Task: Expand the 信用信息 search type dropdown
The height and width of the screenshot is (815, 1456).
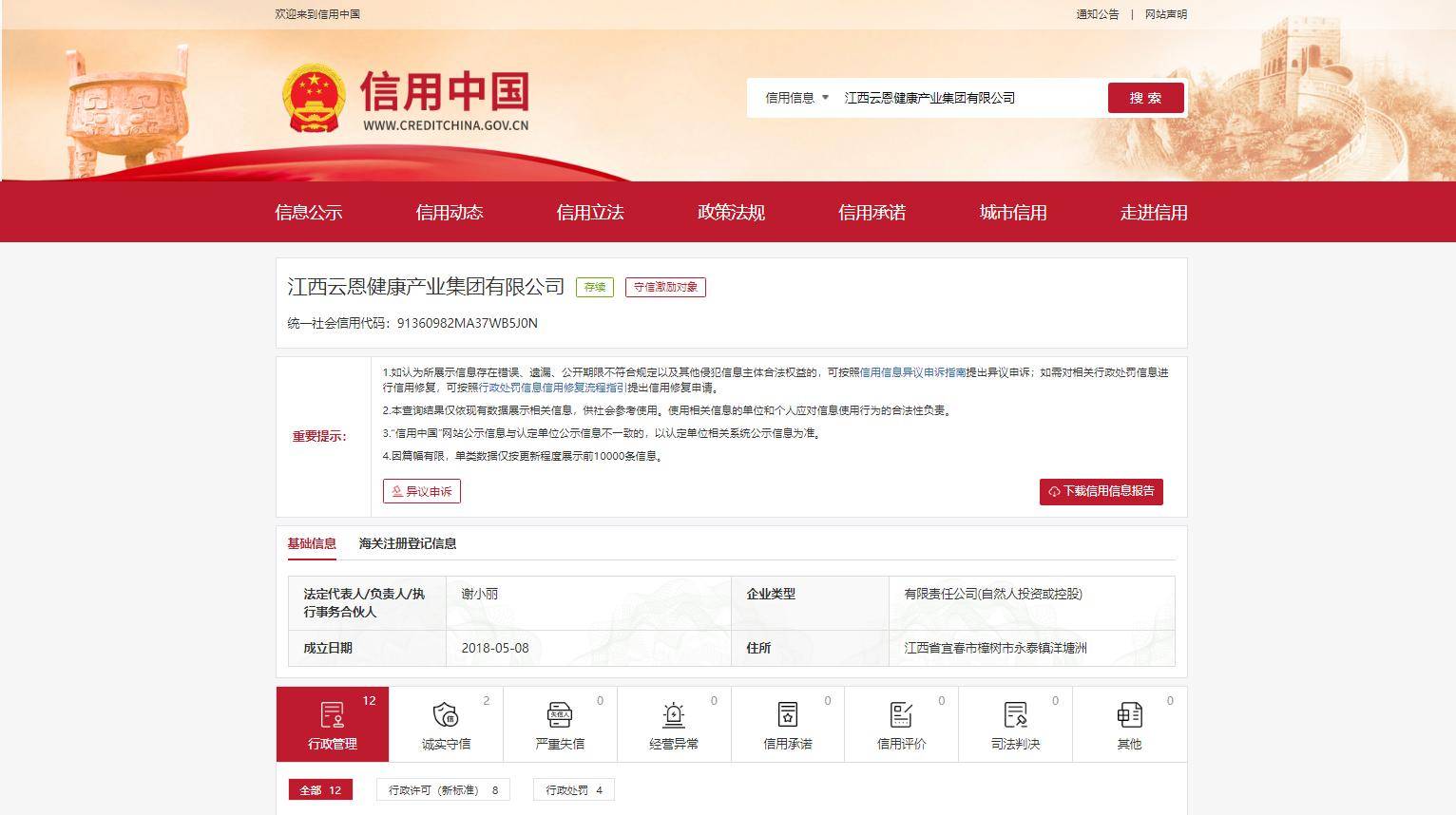Action: pyautogui.click(x=796, y=98)
